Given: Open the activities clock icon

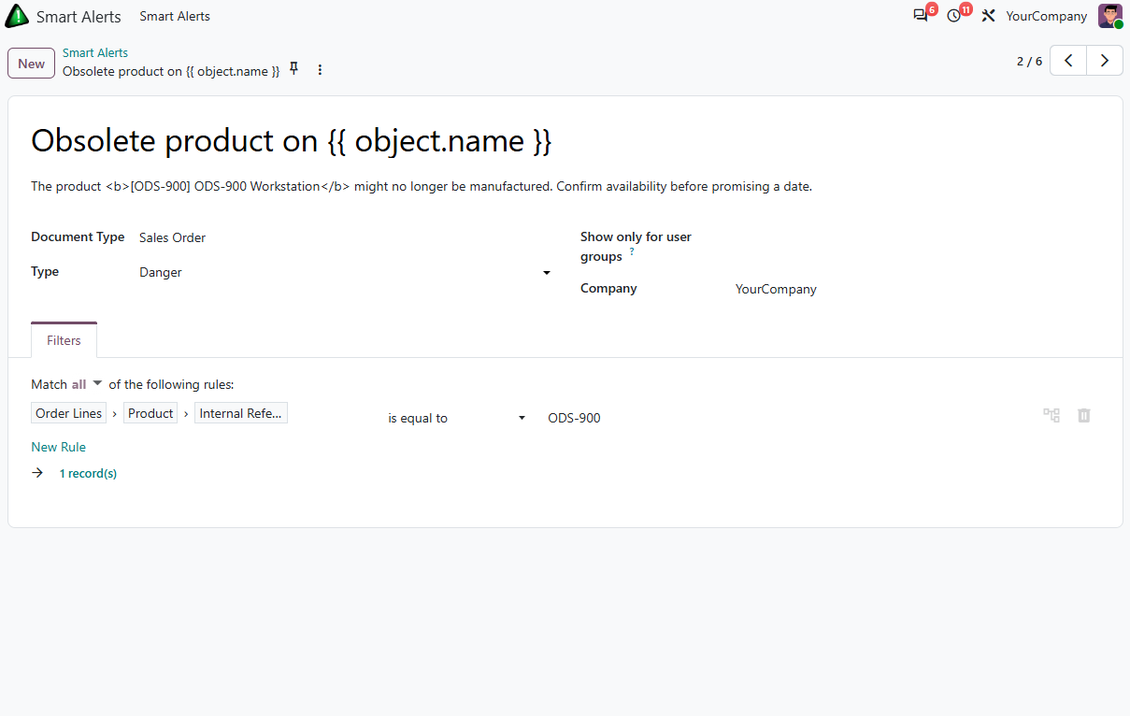Looking at the screenshot, I should pyautogui.click(x=954, y=16).
